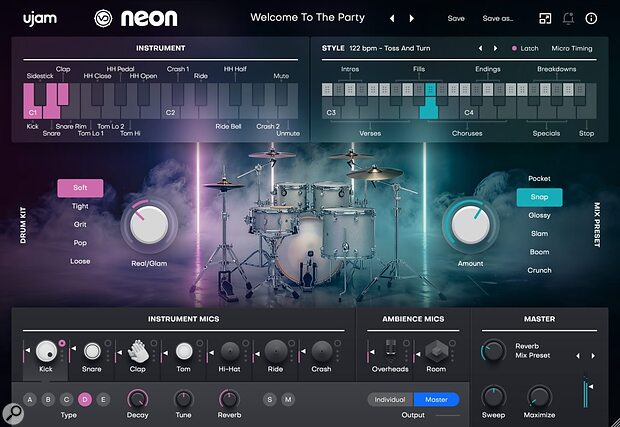Go to next preset arrow
Screen dimensions: 620x427
point(412,18)
